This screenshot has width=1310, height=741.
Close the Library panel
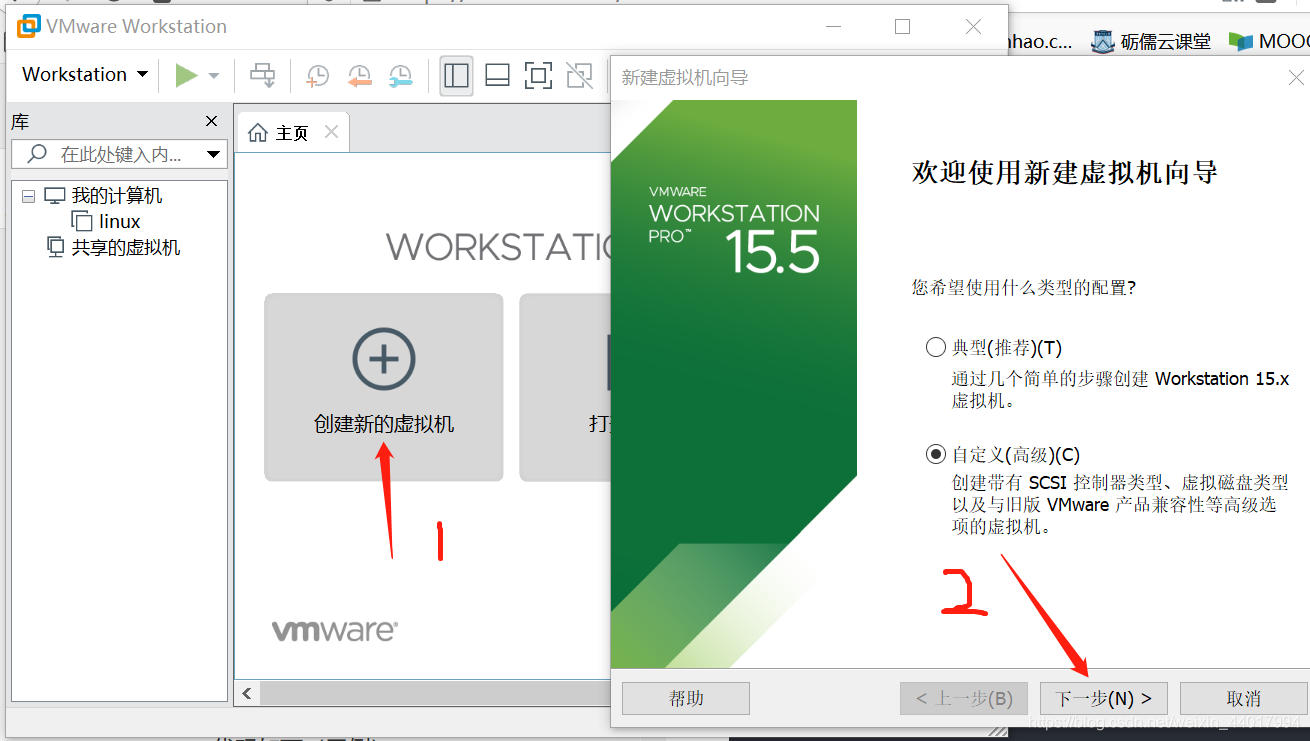click(211, 121)
